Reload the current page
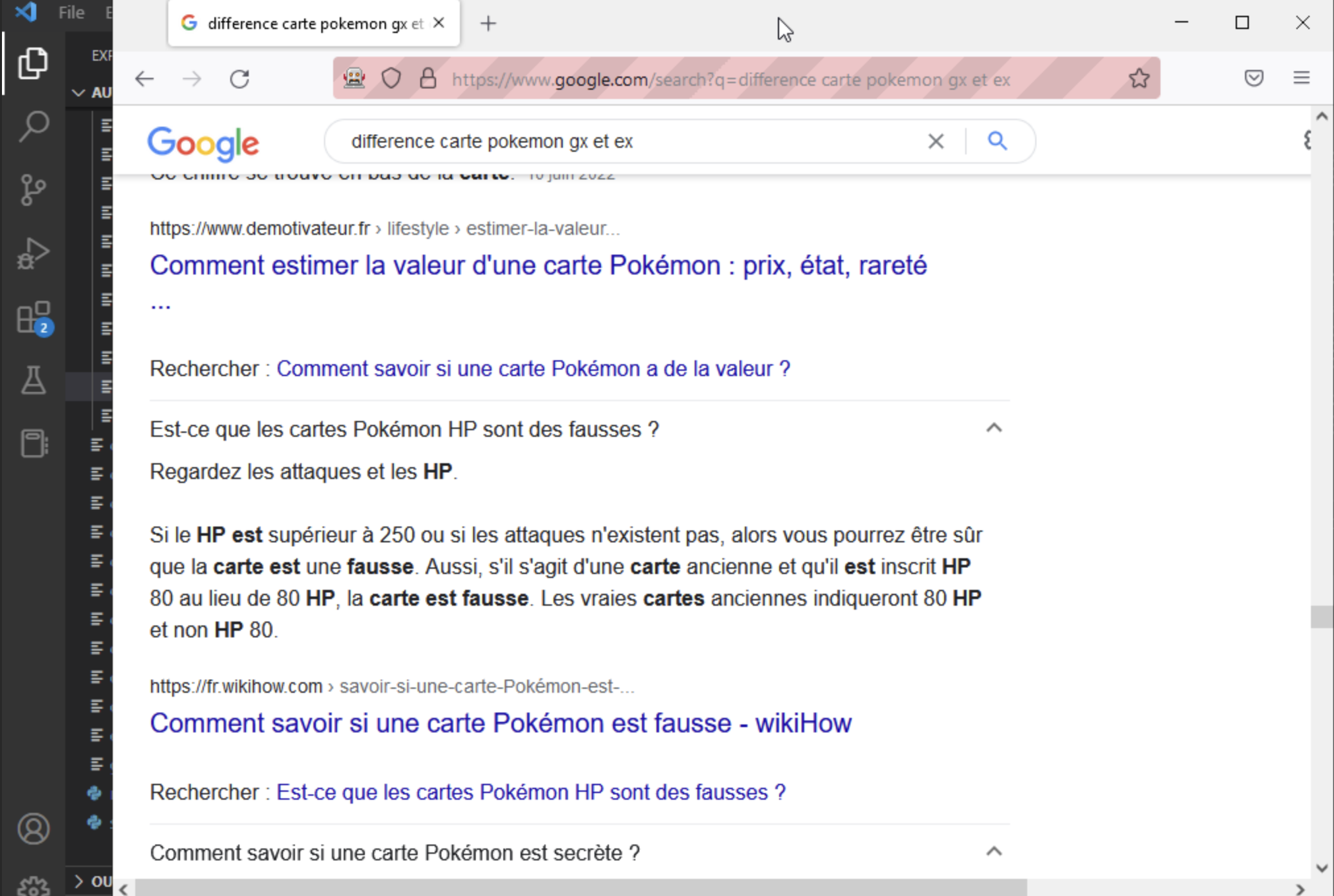This screenshot has width=1334, height=896. point(239,79)
